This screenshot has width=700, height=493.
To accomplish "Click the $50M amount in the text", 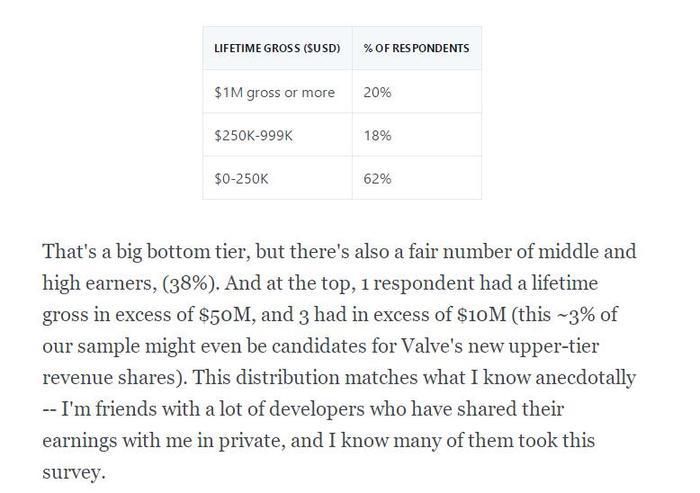I will click(x=226, y=315).
